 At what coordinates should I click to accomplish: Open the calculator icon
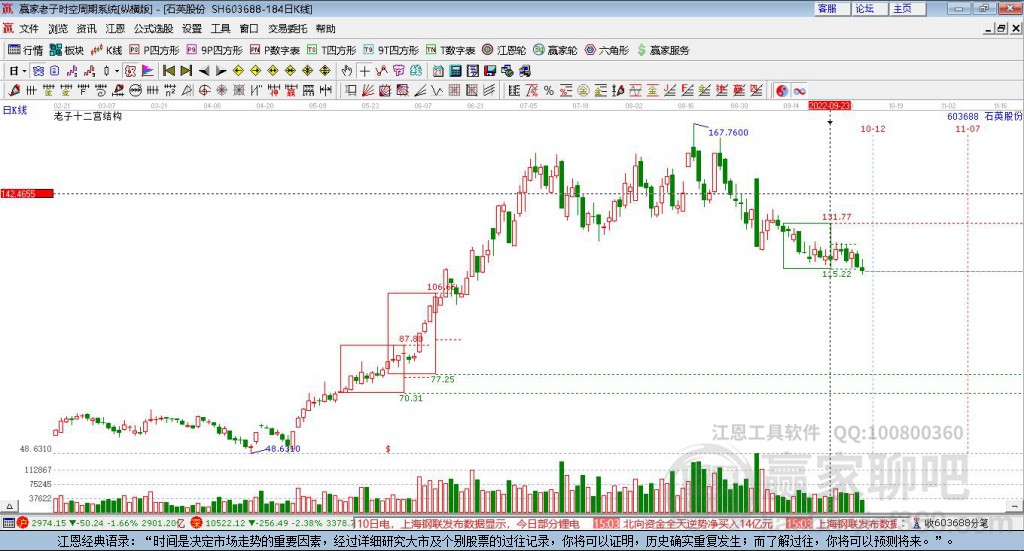click(455, 71)
